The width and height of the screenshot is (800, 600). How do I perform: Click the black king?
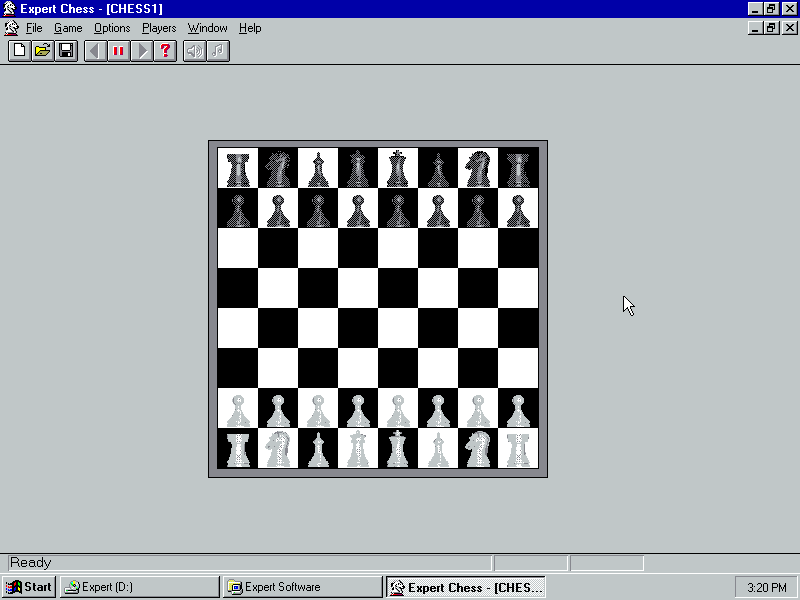pyautogui.click(x=397, y=168)
